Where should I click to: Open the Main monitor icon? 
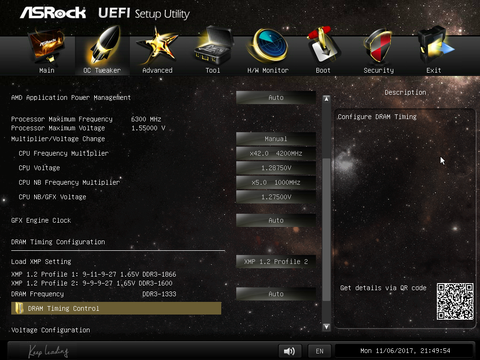pos(47,46)
